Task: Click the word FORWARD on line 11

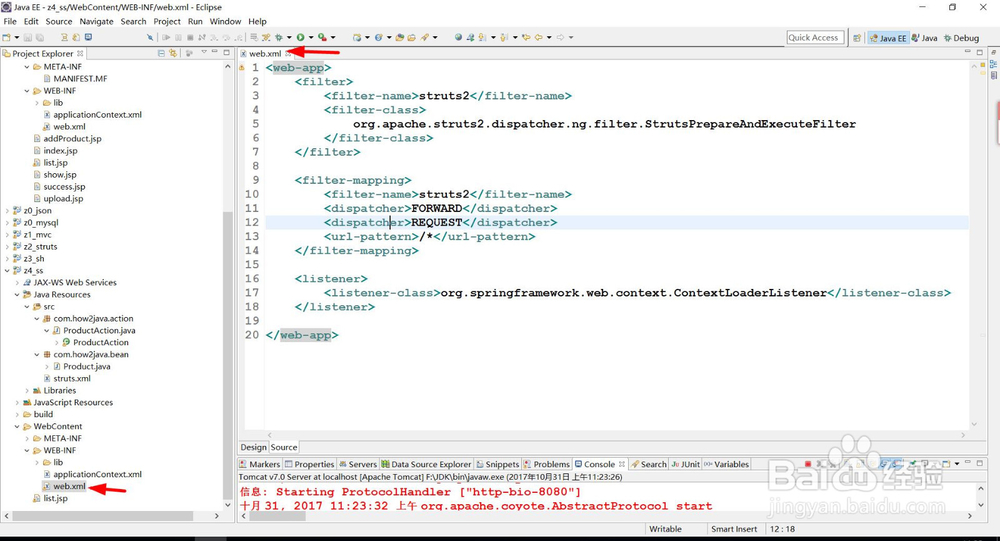Action: tap(437, 208)
